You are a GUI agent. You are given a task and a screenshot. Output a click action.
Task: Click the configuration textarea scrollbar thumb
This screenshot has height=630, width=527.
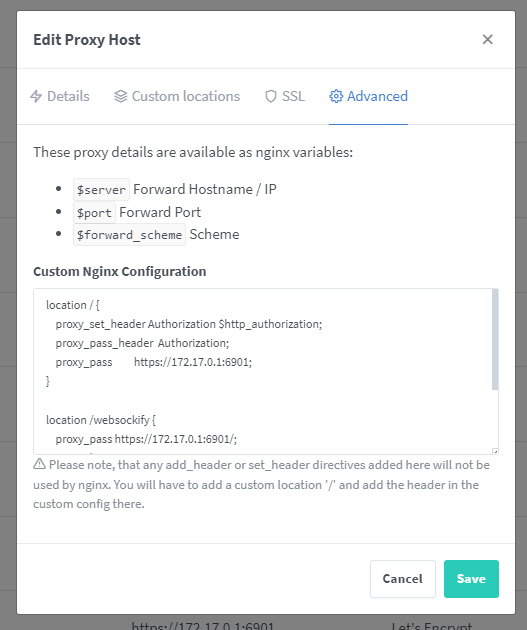pos(495,340)
